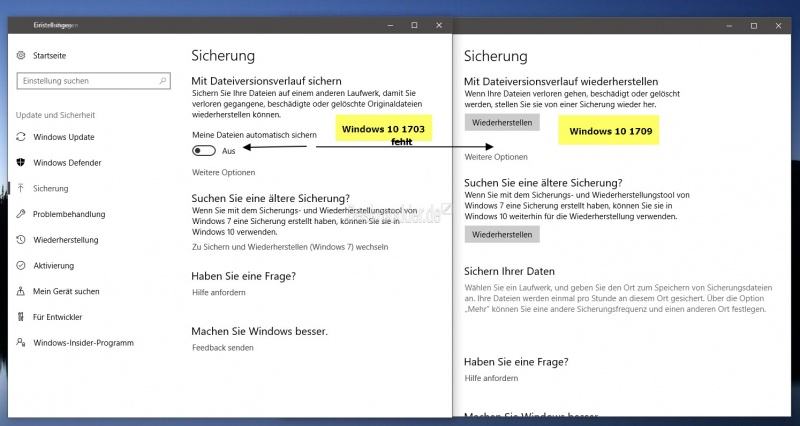Minimize the right settings window
Screen dimensions: 800x426
point(729,26)
